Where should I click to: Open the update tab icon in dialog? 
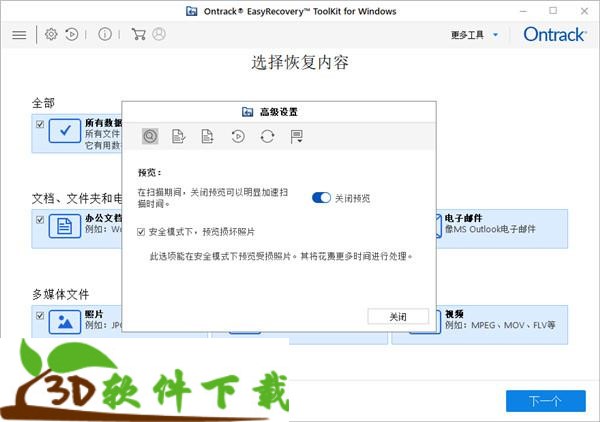click(267, 136)
